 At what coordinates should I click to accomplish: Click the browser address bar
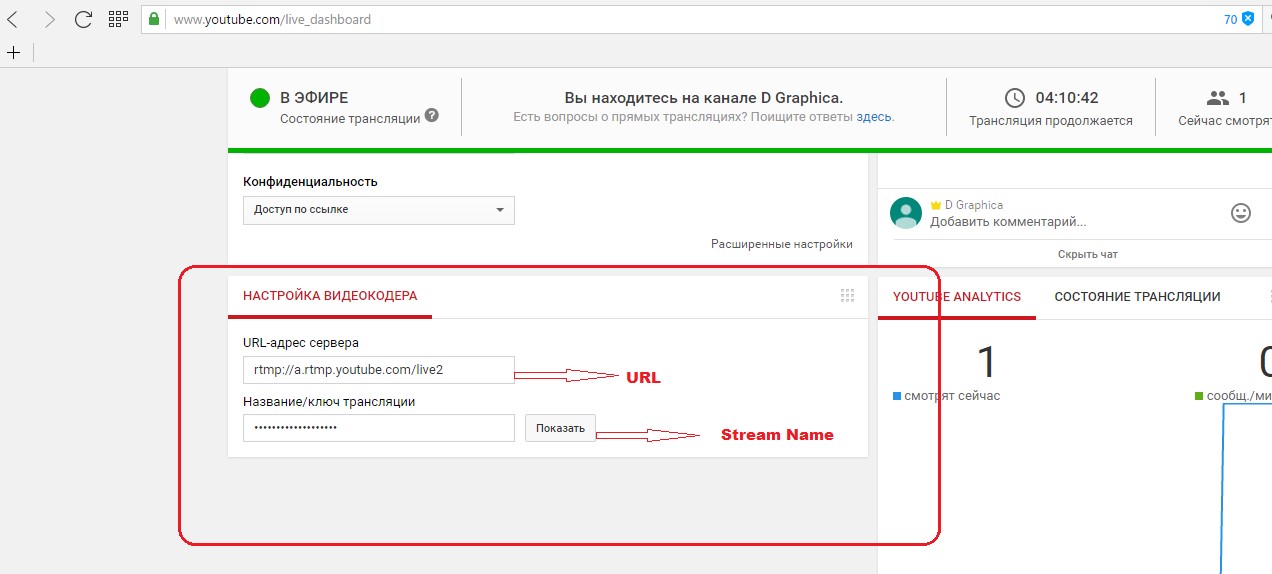tap(700, 19)
